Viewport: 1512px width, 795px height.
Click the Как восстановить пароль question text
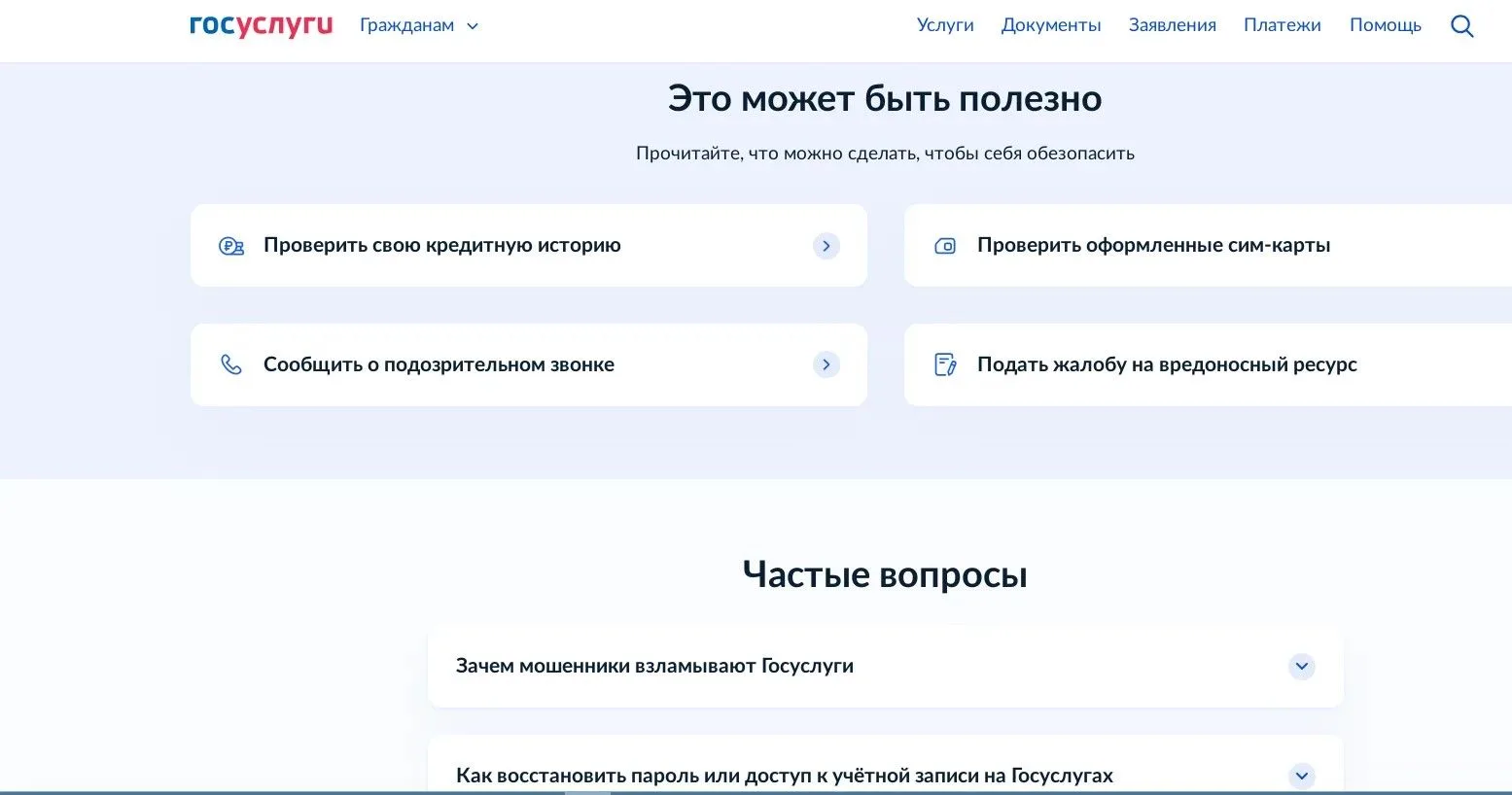tap(785, 776)
